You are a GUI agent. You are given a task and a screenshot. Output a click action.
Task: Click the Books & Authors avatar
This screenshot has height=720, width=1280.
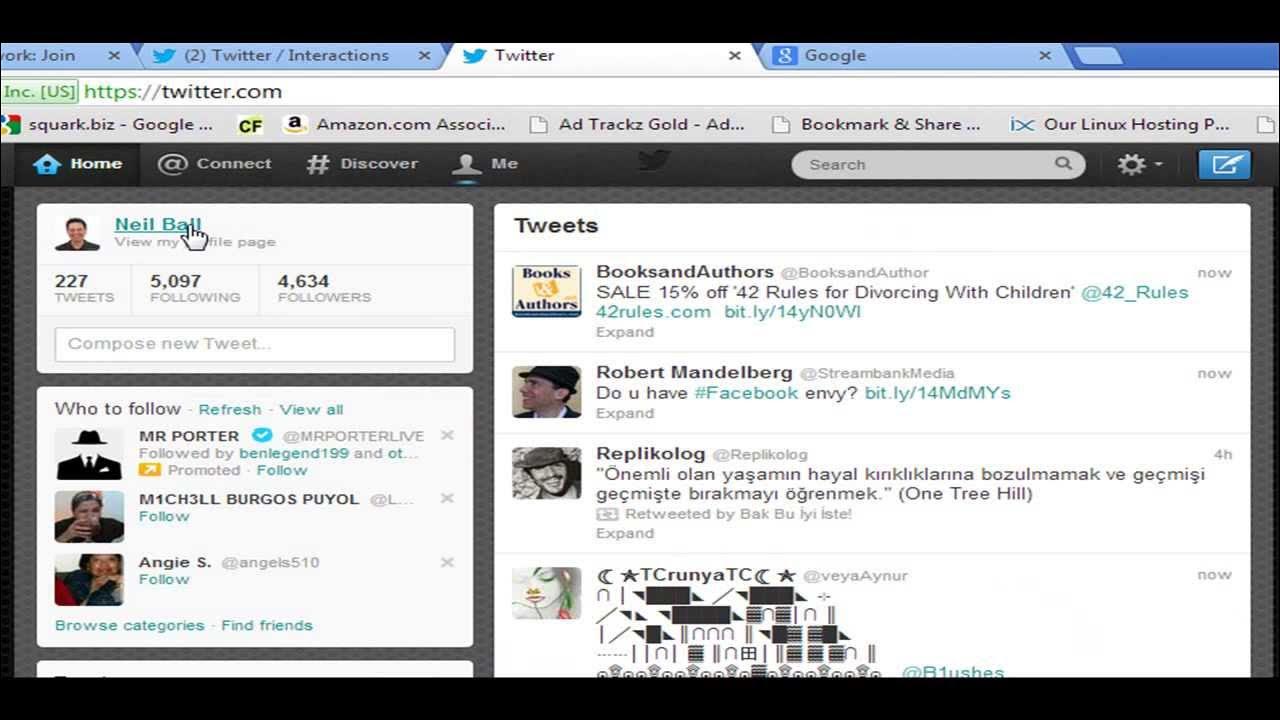(547, 291)
